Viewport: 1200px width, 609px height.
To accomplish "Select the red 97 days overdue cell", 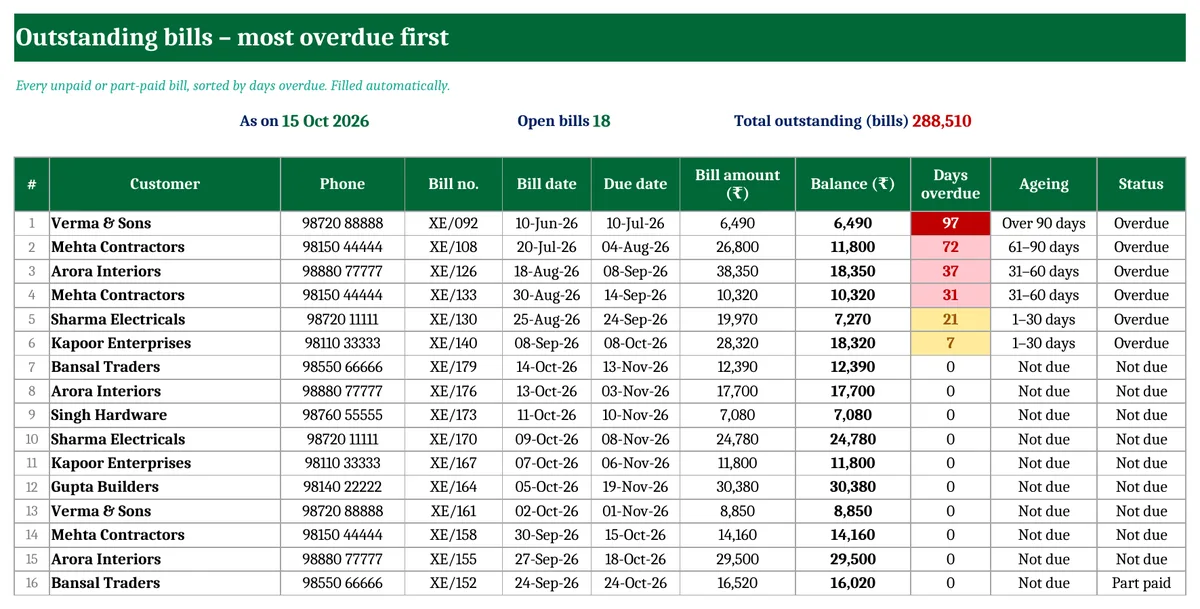I will 950,223.
